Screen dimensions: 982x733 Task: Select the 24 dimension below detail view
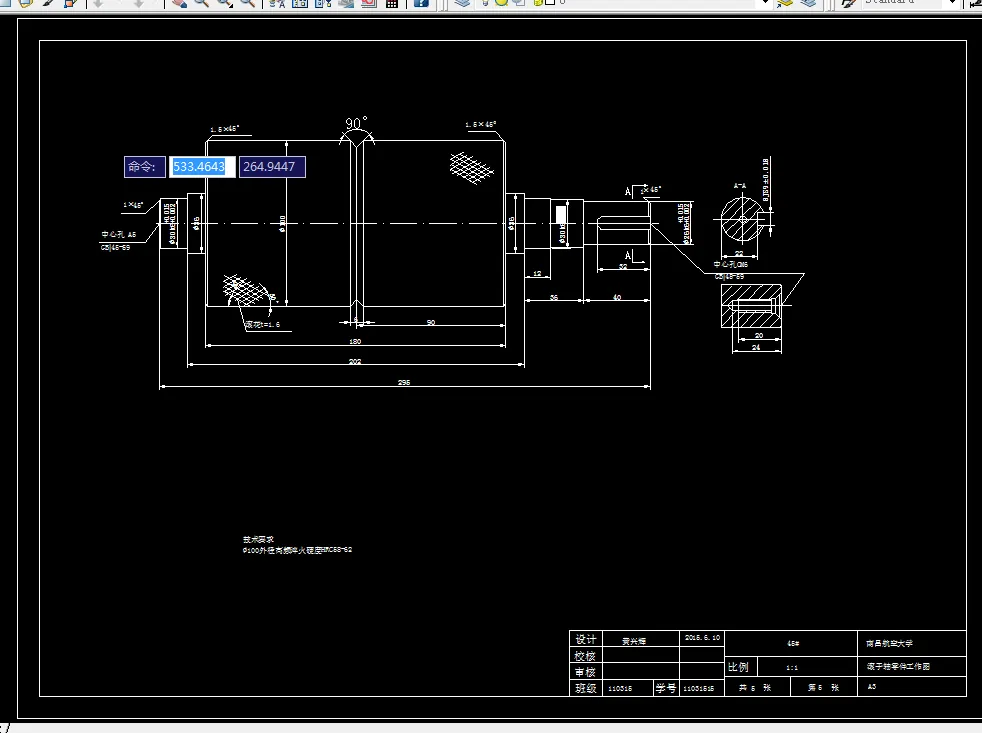[756, 347]
